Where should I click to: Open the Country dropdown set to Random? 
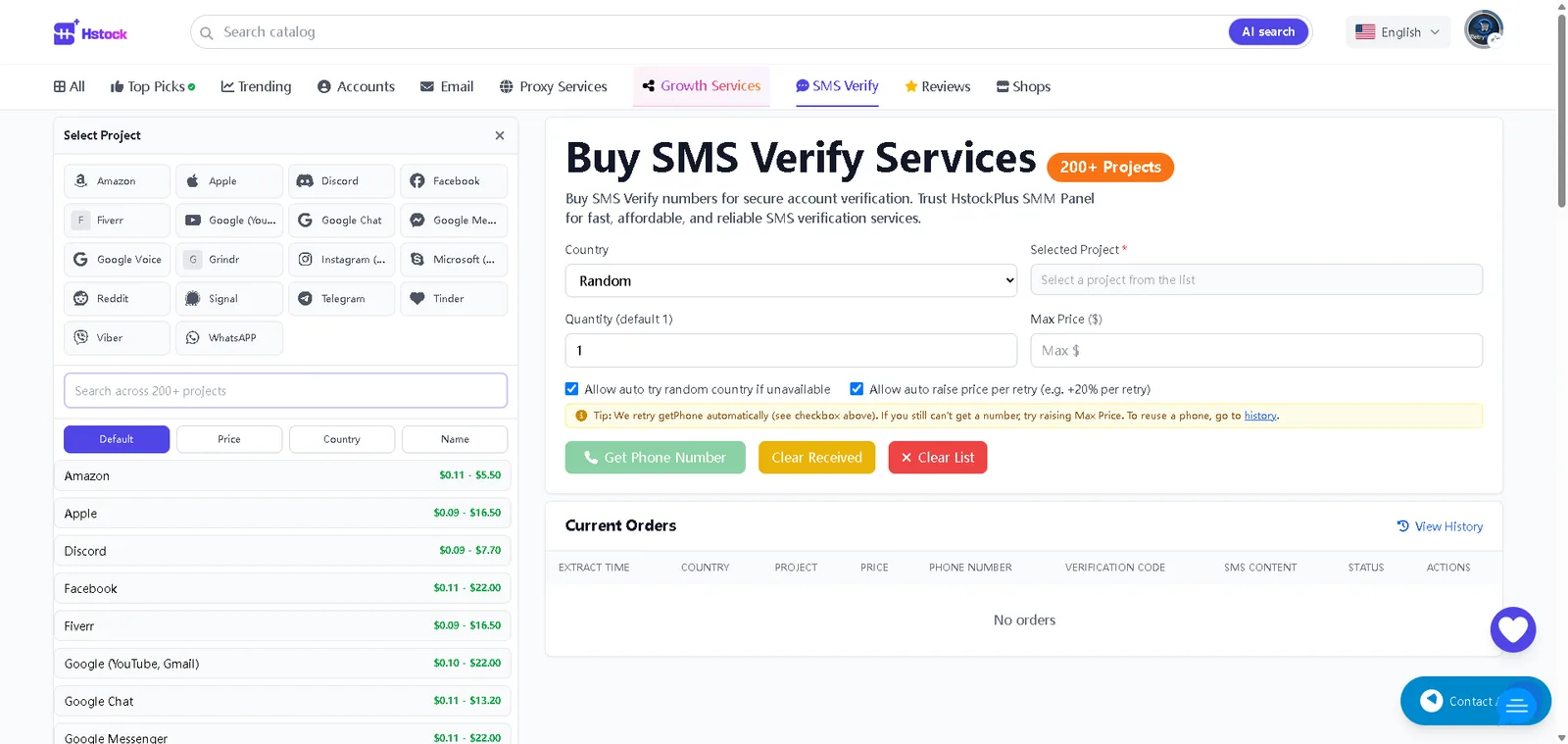(x=791, y=280)
